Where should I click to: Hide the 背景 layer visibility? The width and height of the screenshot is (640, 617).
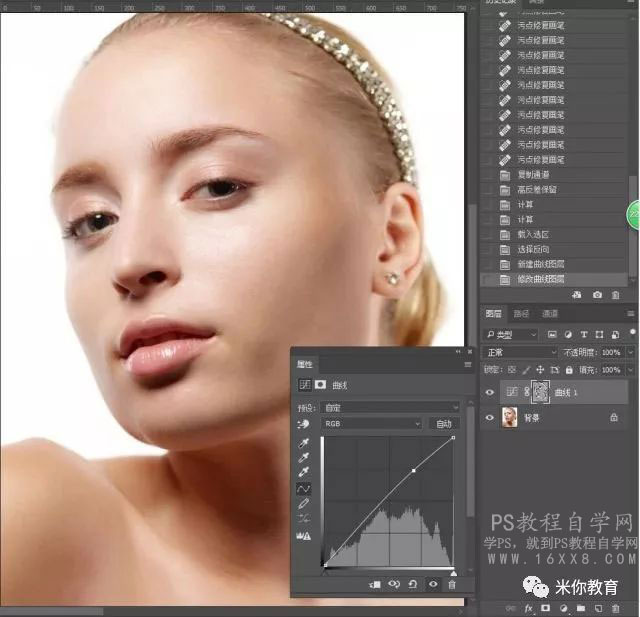pyautogui.click(x=490, y=418)
